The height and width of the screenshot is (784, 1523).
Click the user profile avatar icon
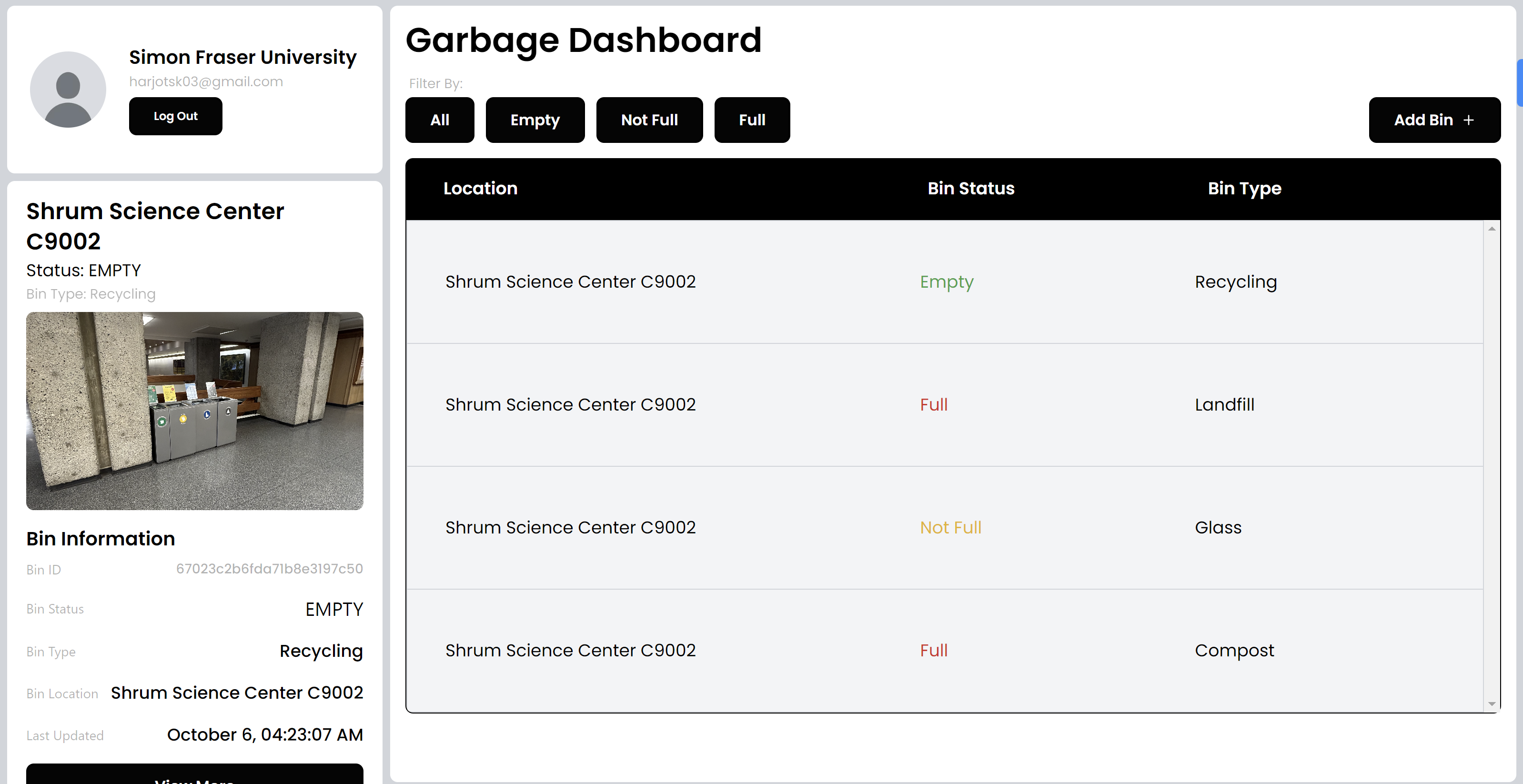tap(68, 89)
